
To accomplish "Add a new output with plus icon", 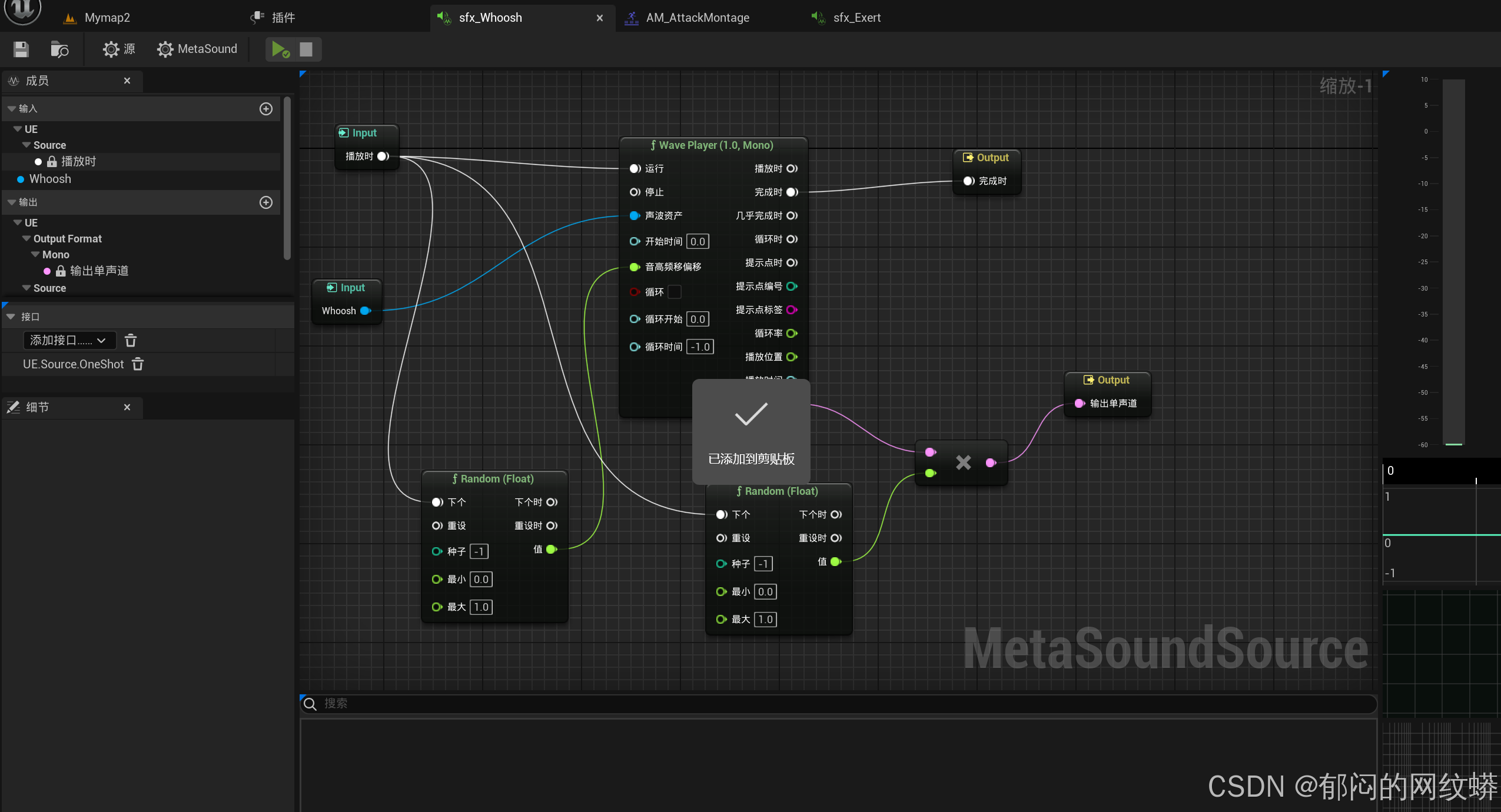I will coord(266,202).
